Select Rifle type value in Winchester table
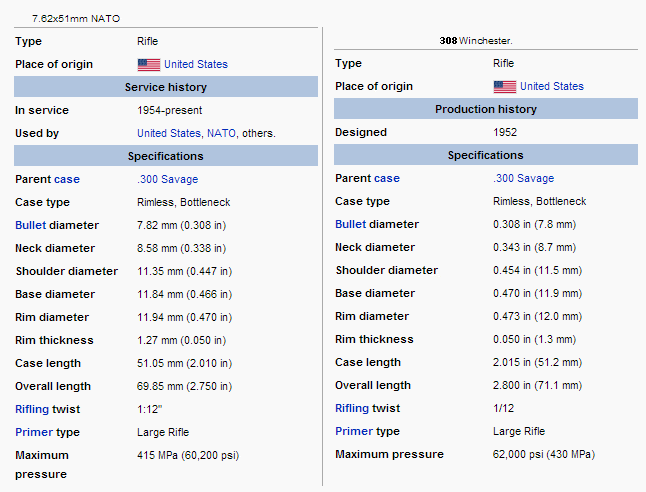 tap(503, 63)
